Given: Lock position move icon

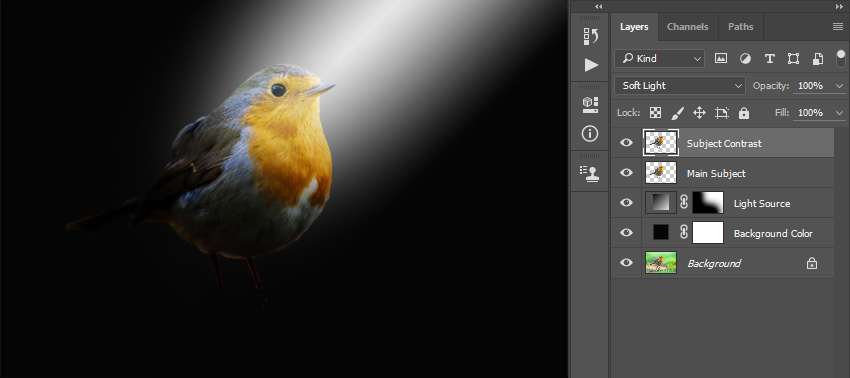Looking at the screenshot, I should pyautogui.click(x=699, y=113).
